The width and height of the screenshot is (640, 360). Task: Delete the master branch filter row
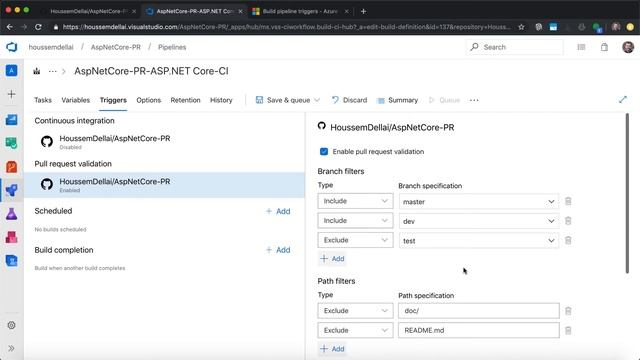coord(568,201)
